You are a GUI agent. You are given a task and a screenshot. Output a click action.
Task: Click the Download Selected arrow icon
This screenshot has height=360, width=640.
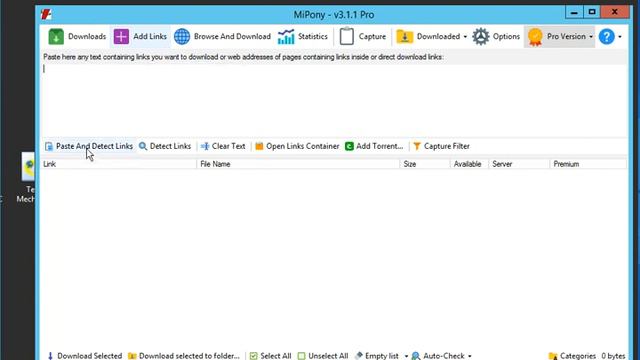[x=50, y=356]
